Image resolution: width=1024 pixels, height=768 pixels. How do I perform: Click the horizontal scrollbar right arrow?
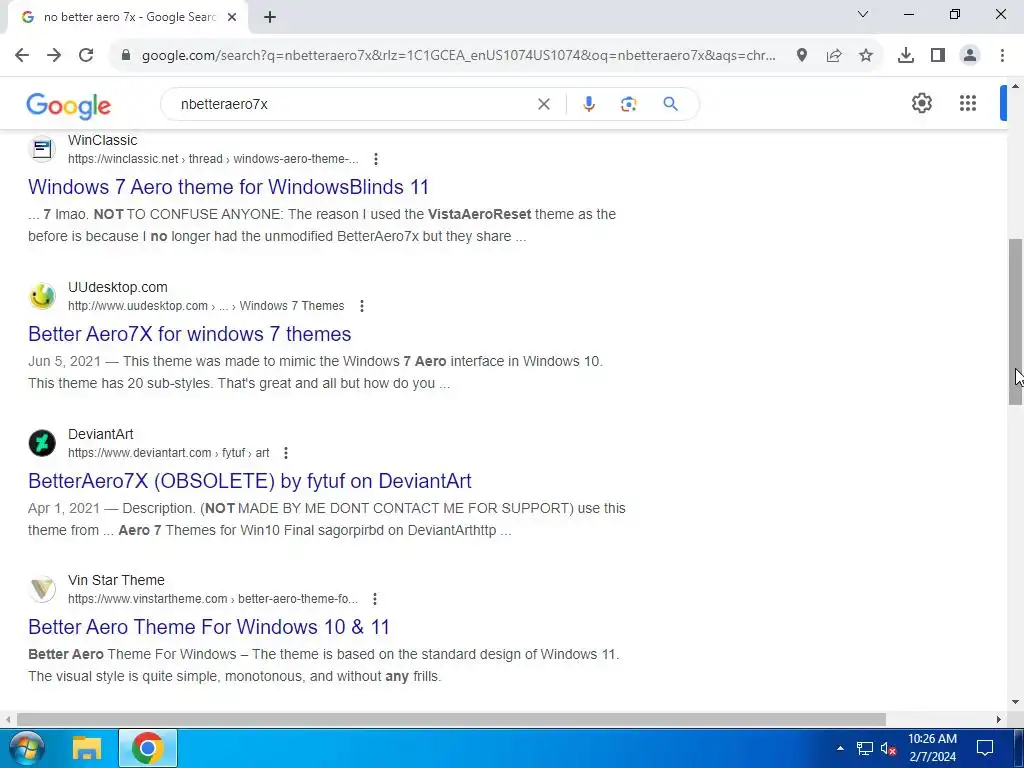[999, 720]
